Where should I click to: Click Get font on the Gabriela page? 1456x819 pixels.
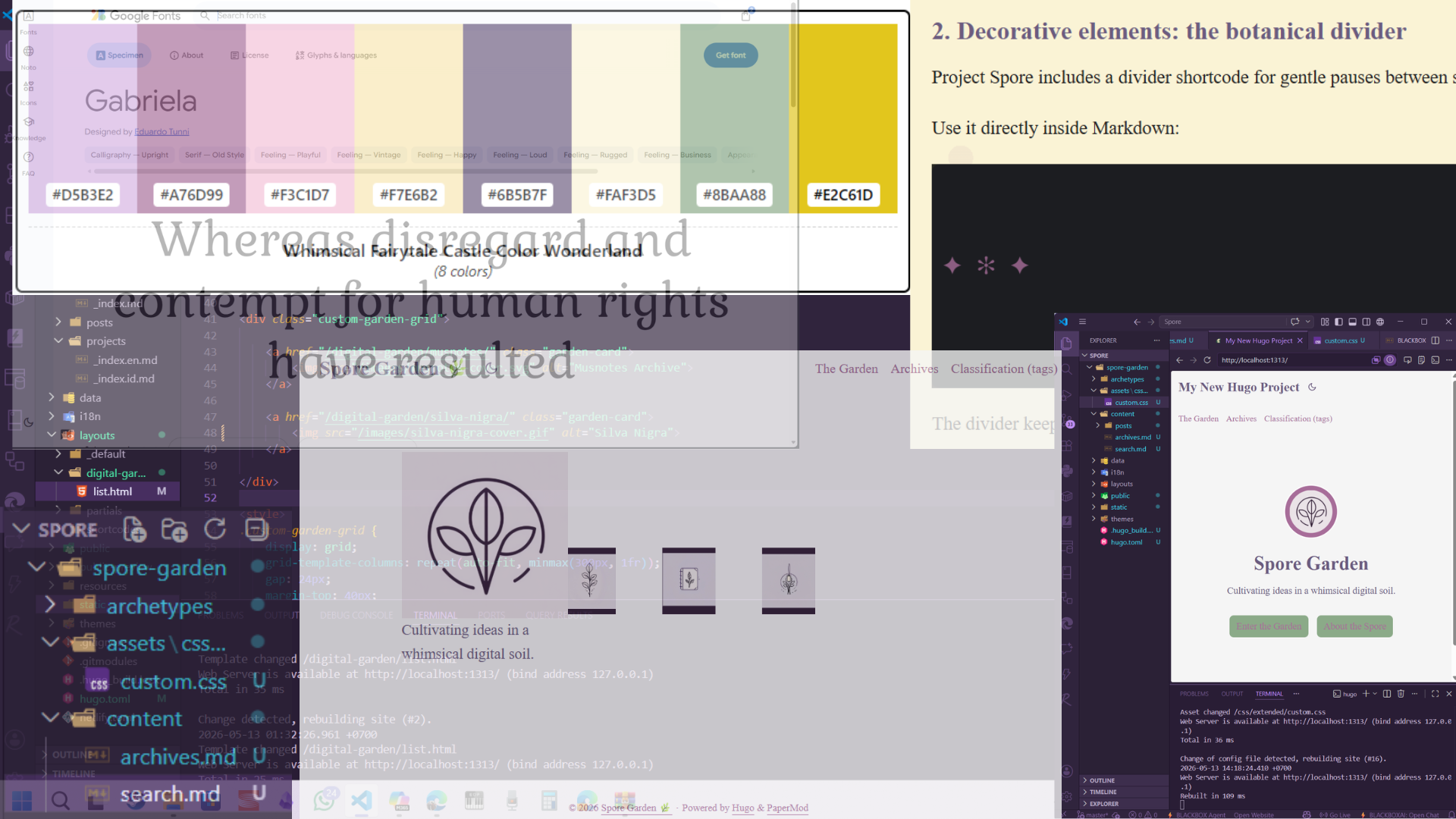(x=730, y=55)
